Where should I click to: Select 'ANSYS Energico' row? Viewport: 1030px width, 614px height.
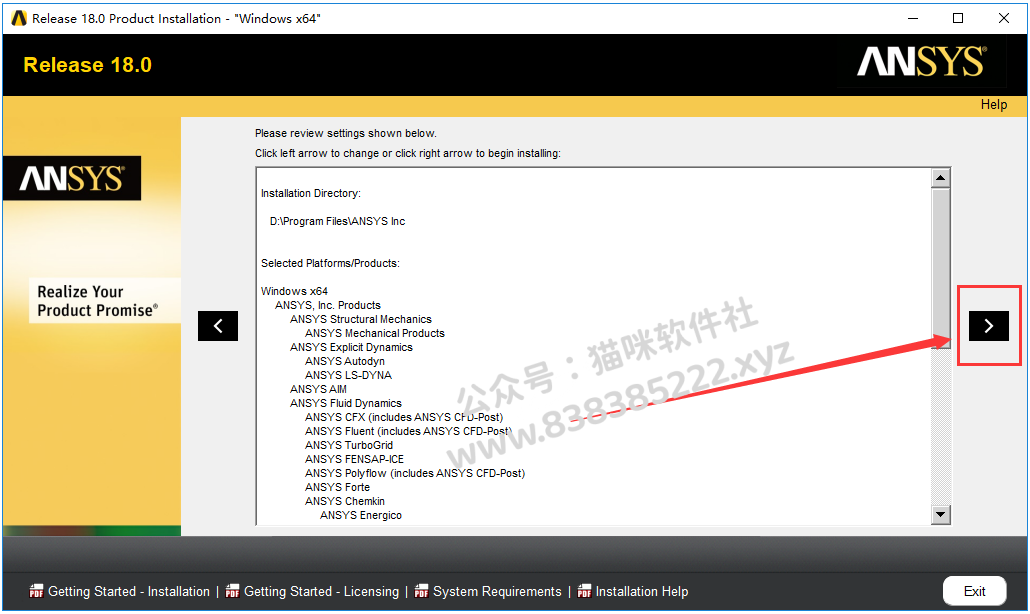(x=361, y=515)
